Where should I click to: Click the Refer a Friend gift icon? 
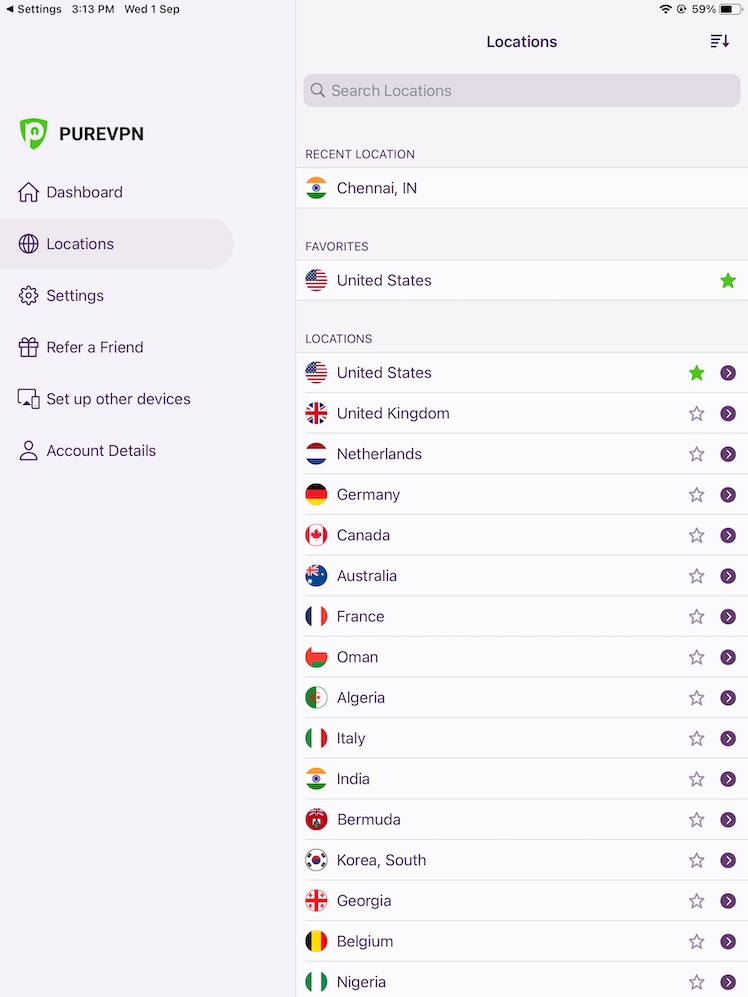coord(29,347)
